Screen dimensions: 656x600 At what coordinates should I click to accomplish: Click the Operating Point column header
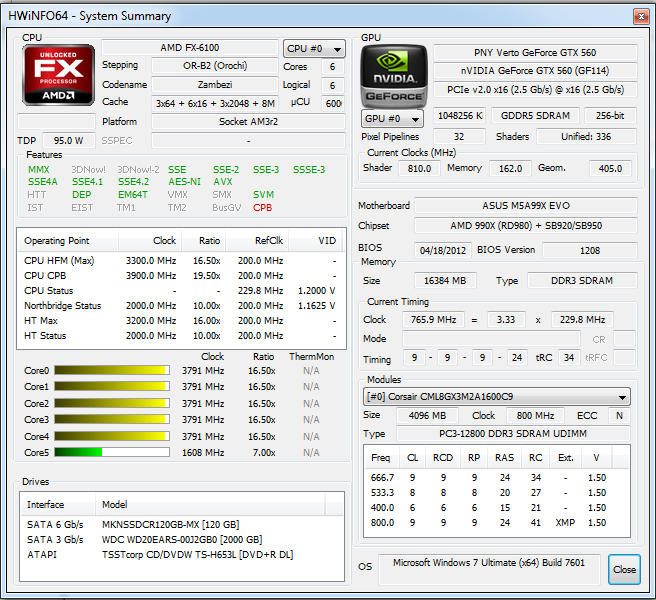coord(68,241)
